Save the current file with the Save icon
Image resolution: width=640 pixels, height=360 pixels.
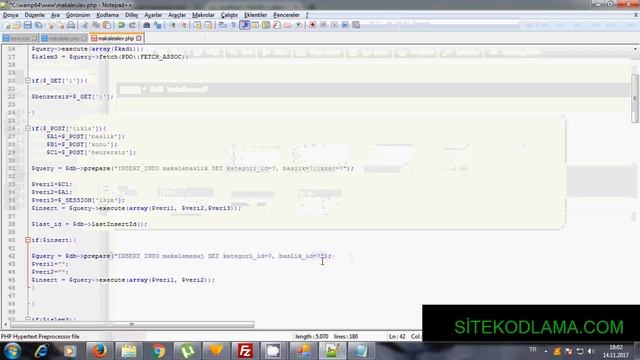click(27, 25)
